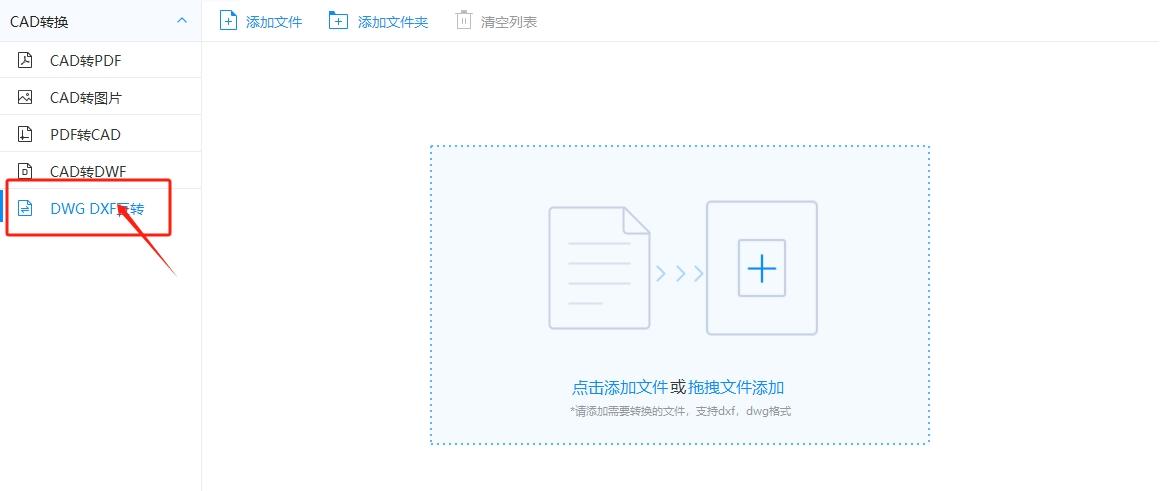
Task: Click the 清空列表 trash can icon
Action: click(x=463, y=21)
